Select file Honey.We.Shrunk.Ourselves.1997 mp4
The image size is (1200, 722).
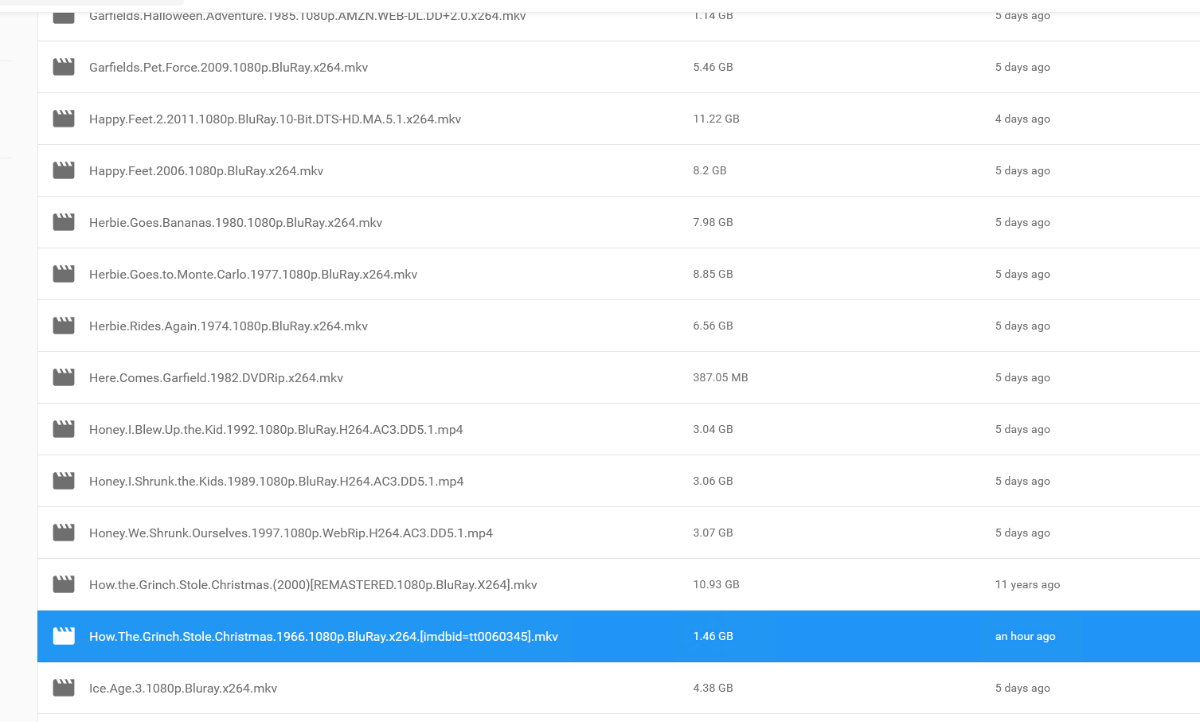(x=291, y=533)
